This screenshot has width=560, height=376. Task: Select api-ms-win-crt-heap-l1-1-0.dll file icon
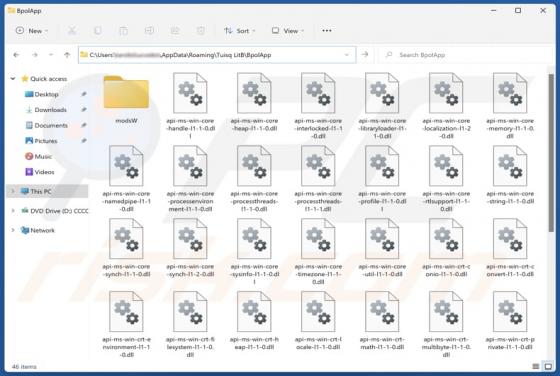point(254,311)
